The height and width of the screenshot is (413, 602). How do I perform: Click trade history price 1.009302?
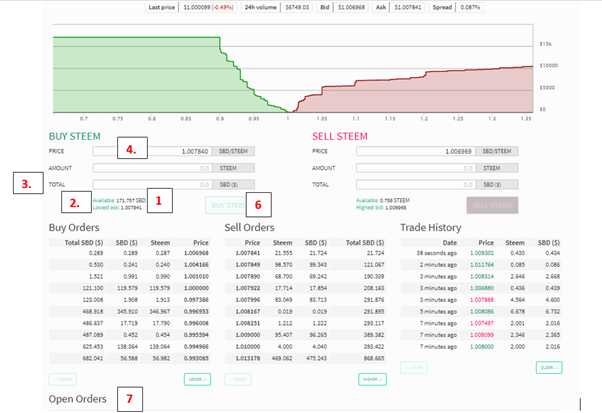[x=482, y=253]
